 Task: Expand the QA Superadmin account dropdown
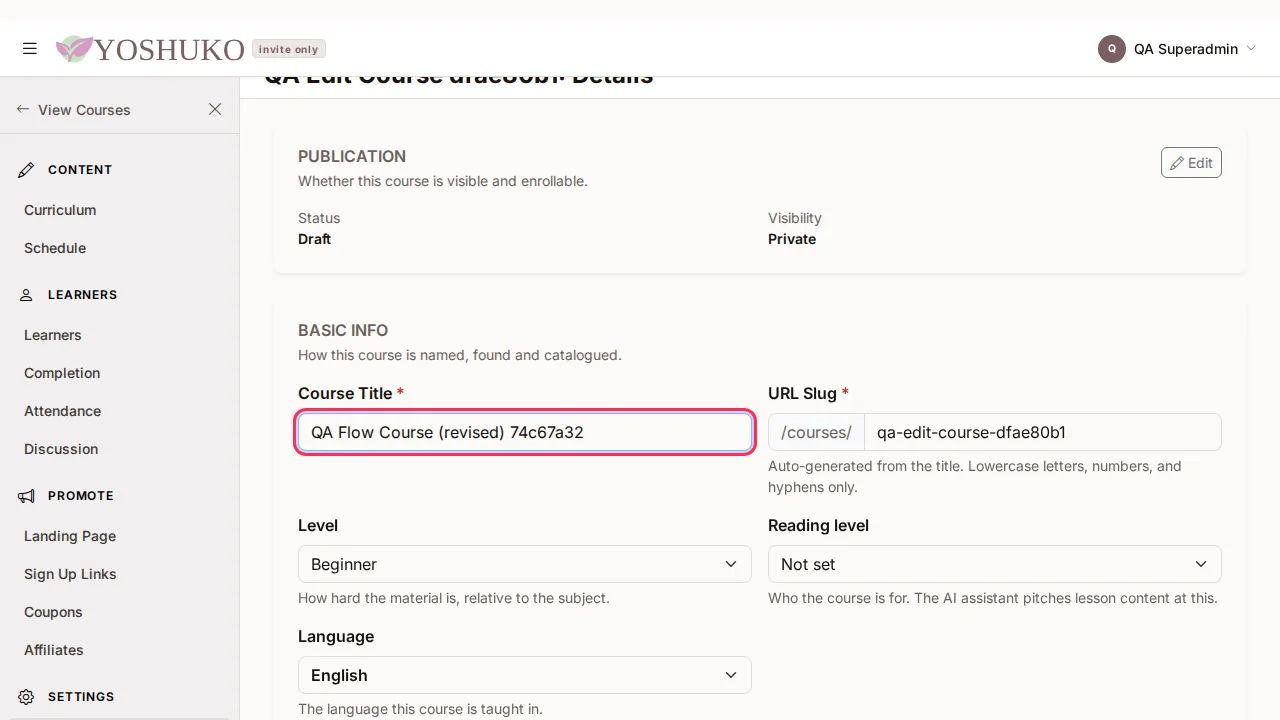(x=1251, y=49)
